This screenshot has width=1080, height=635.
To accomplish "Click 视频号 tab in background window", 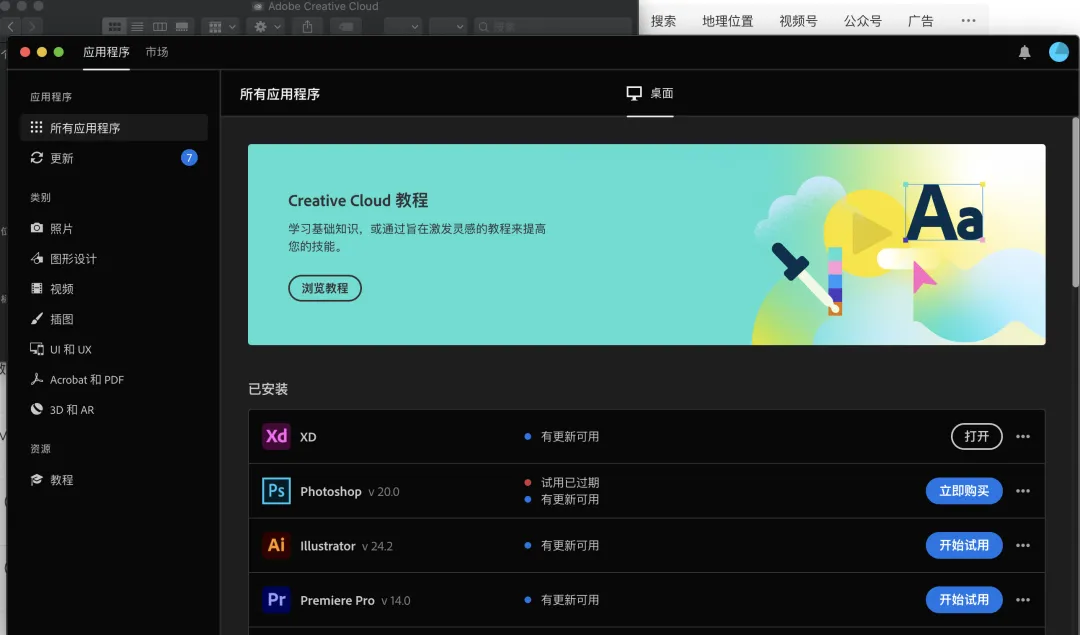I will [x=798, y=21].
